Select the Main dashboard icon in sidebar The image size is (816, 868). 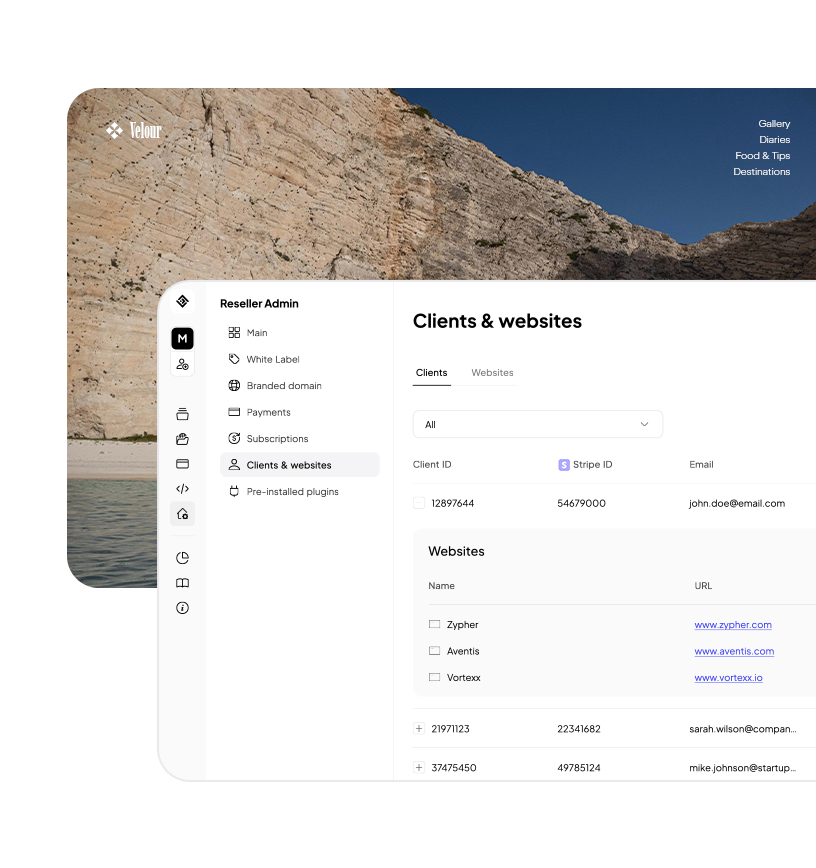click(235, 332)
